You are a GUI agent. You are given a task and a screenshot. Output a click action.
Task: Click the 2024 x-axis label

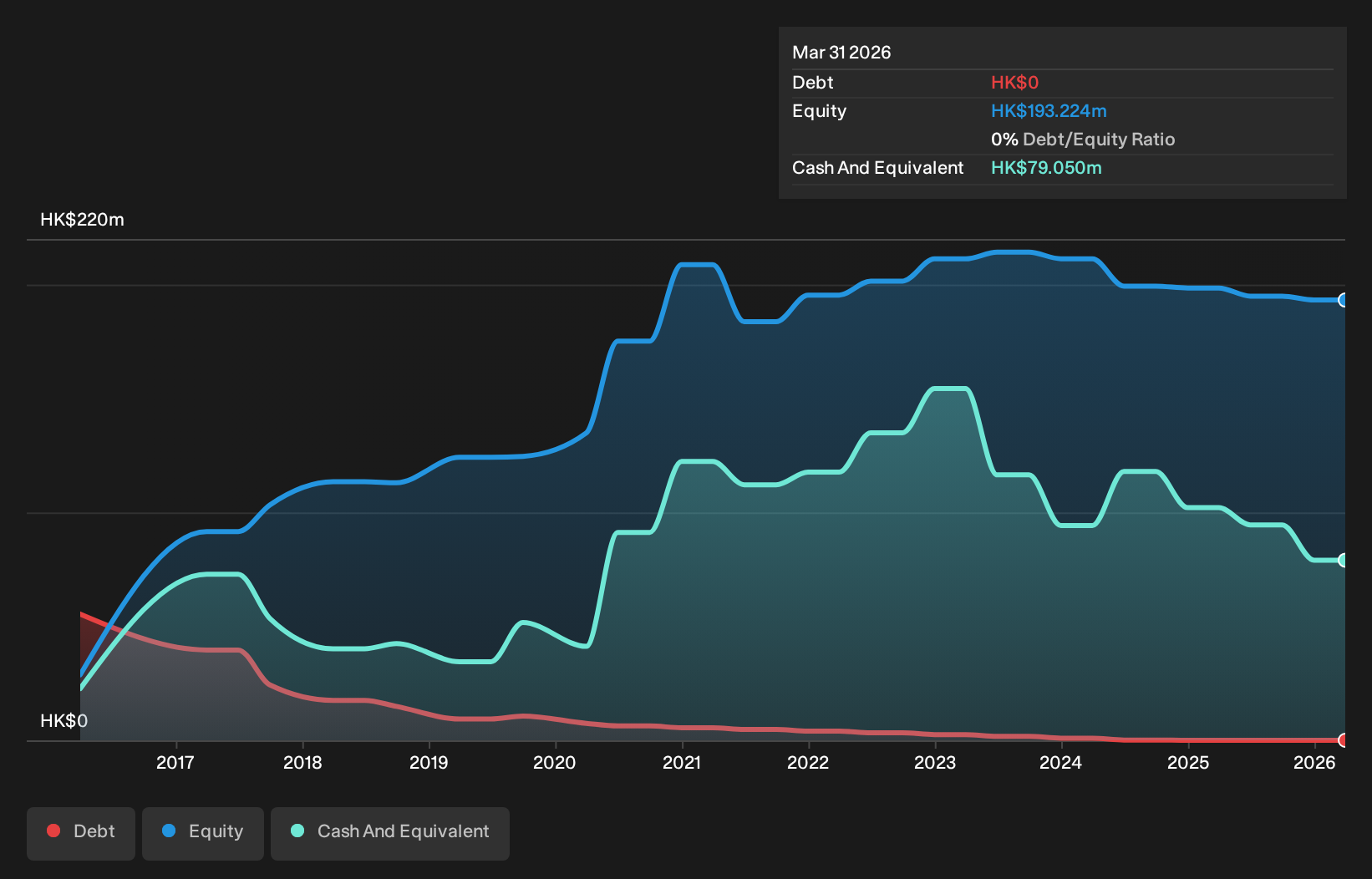(1061, 762)
